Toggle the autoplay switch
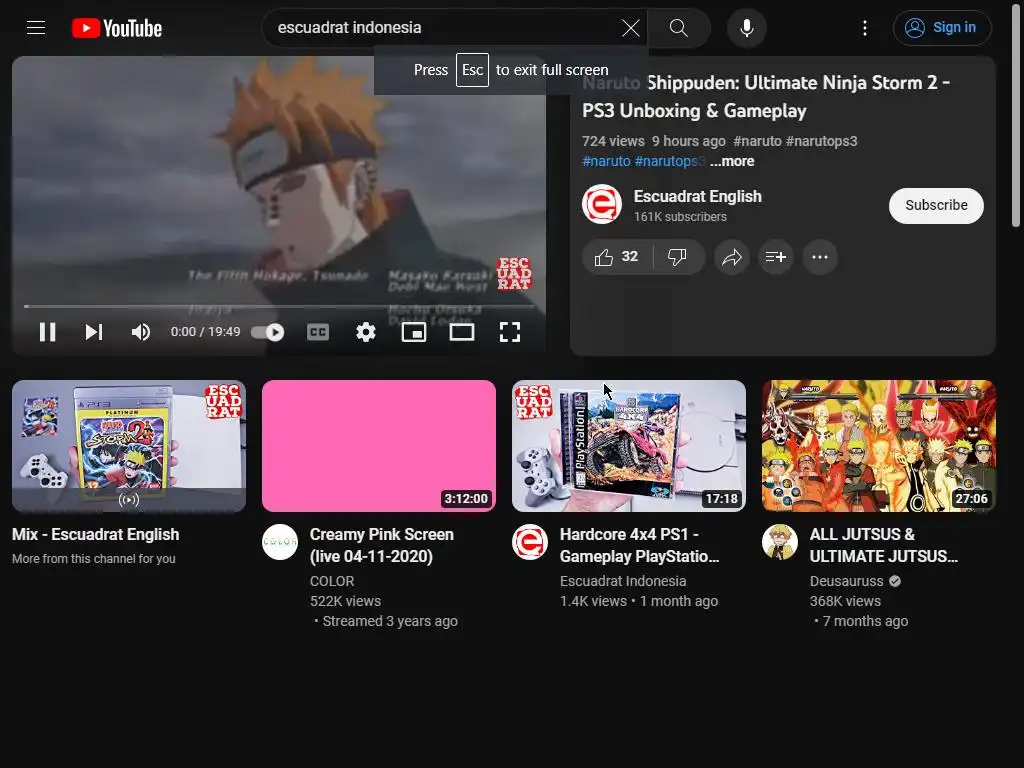Image resolution: width=1024 pixels, height=768 pixels. pyautogui.click(x=268, y=332)
